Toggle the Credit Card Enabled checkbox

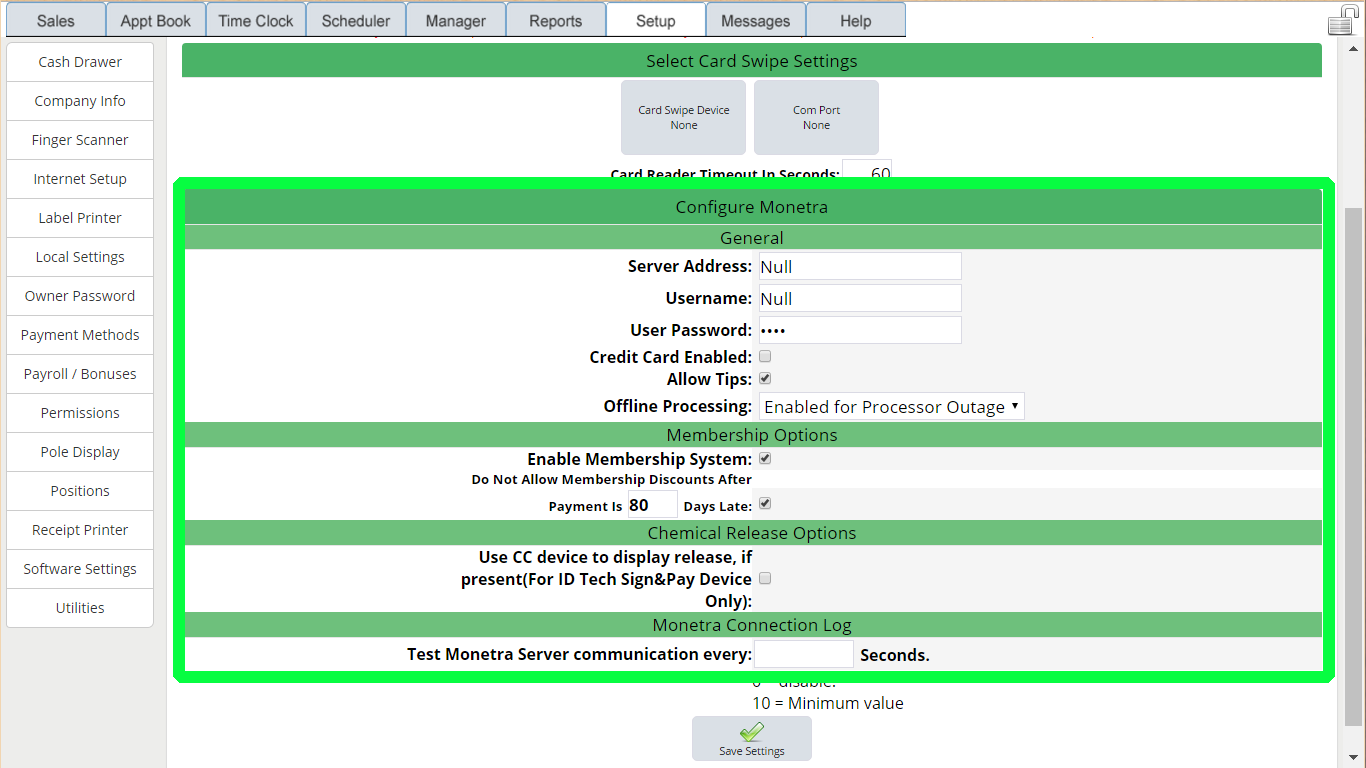point(765,356)
